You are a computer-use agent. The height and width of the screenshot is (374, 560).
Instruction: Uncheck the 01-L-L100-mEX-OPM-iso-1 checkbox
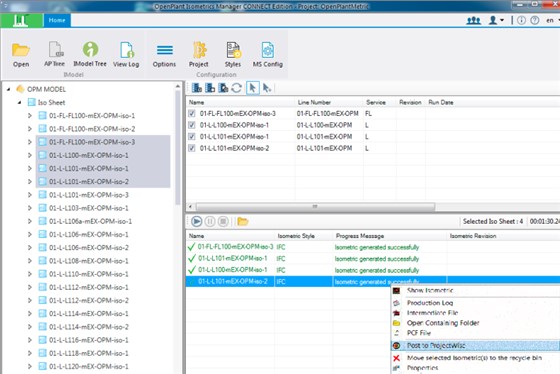click(x=192, y=125)
